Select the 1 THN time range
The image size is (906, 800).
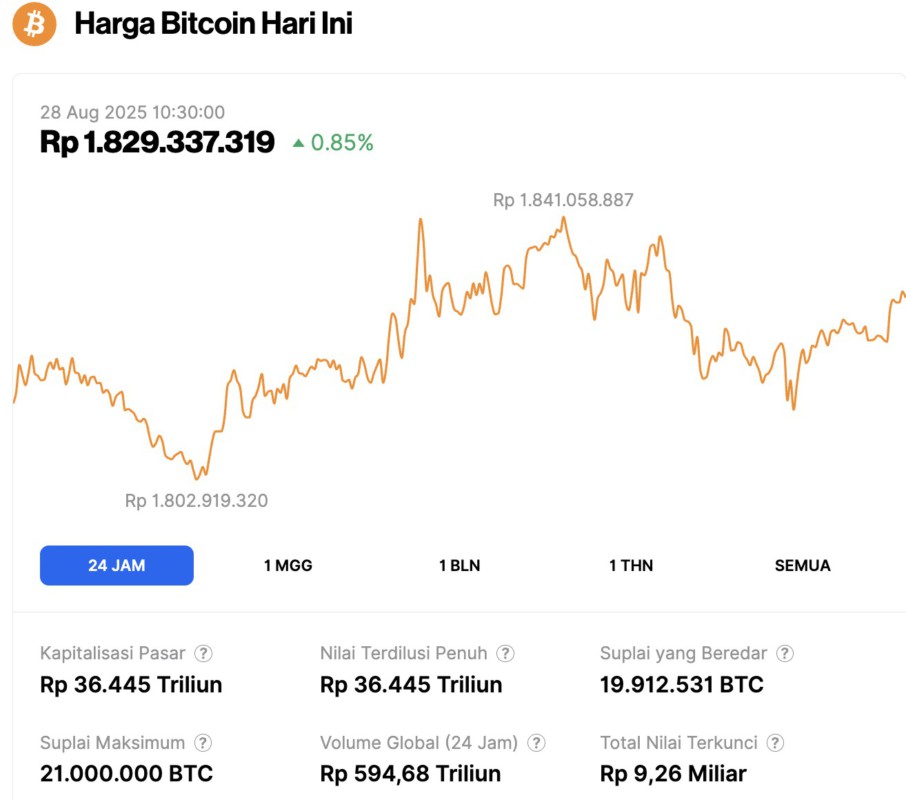tap(632, 565)
